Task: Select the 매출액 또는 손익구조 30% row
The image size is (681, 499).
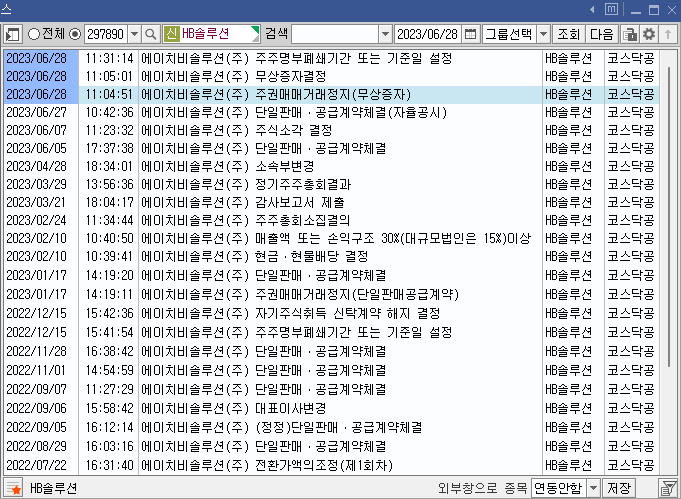Action: [x=331, y=238]
